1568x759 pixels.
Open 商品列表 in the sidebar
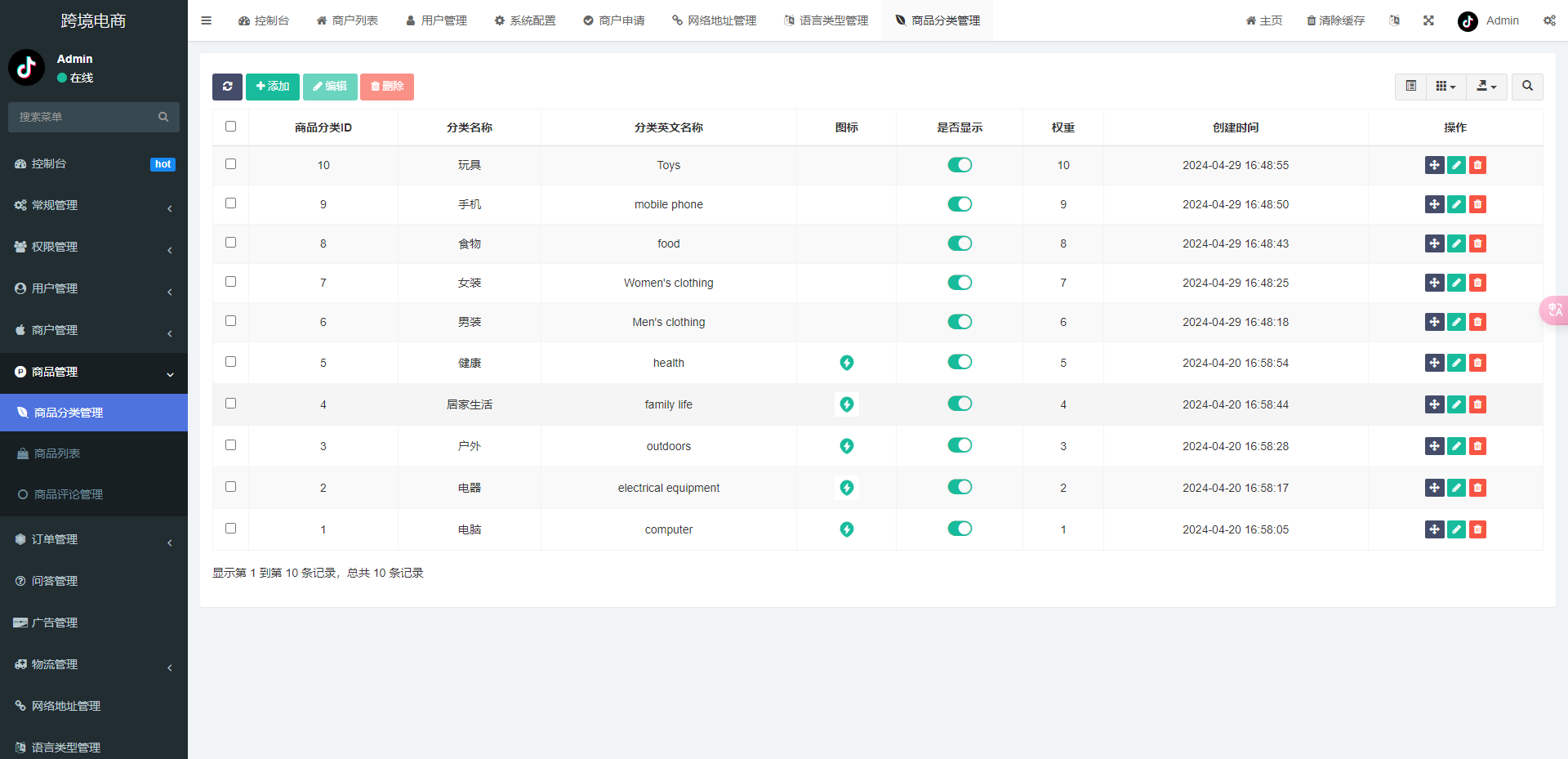pyautogui.click(x=57, y=453)
